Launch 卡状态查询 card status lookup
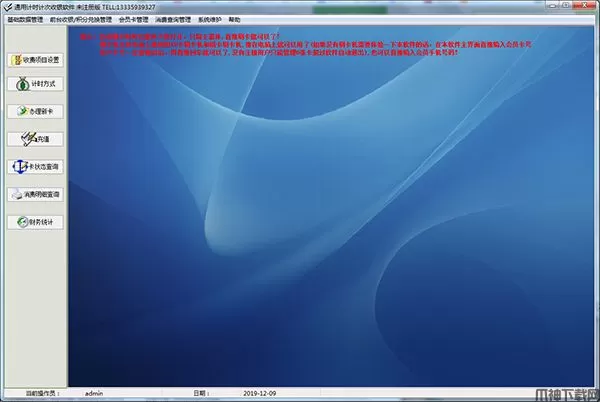600x402 pixels. (35, 167)
